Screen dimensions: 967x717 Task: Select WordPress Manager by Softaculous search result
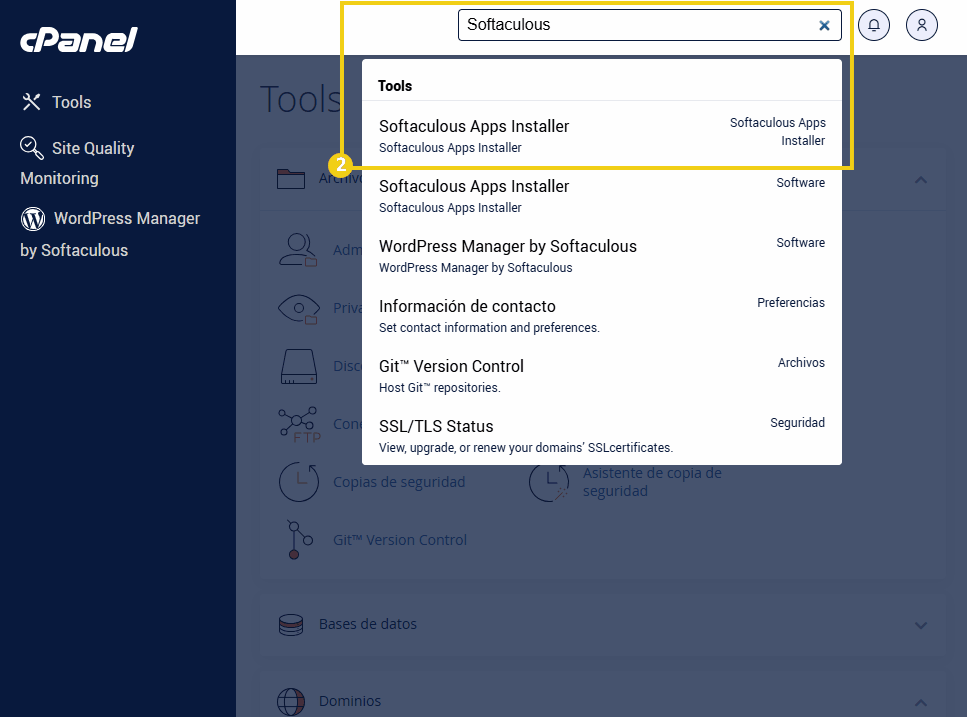coord(601,255)
